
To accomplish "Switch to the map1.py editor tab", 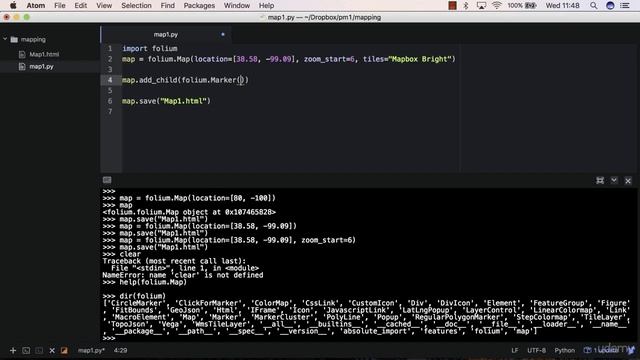I will 166,35.
